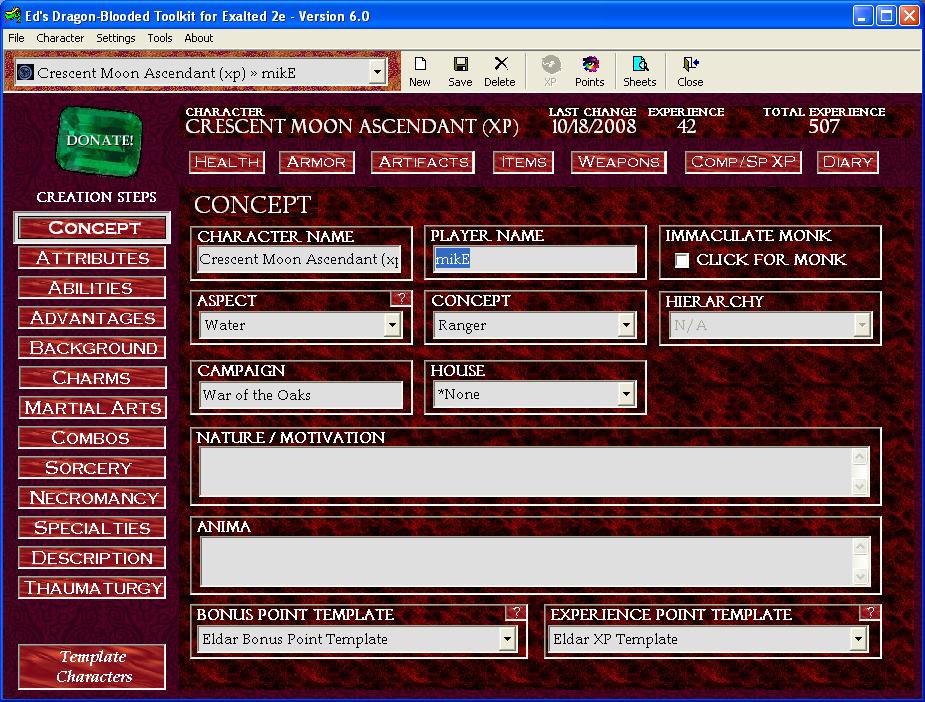Viewport: 925px width, 702px height.
Task: Switch to the Weapons section
Action: tap(619, 162)
